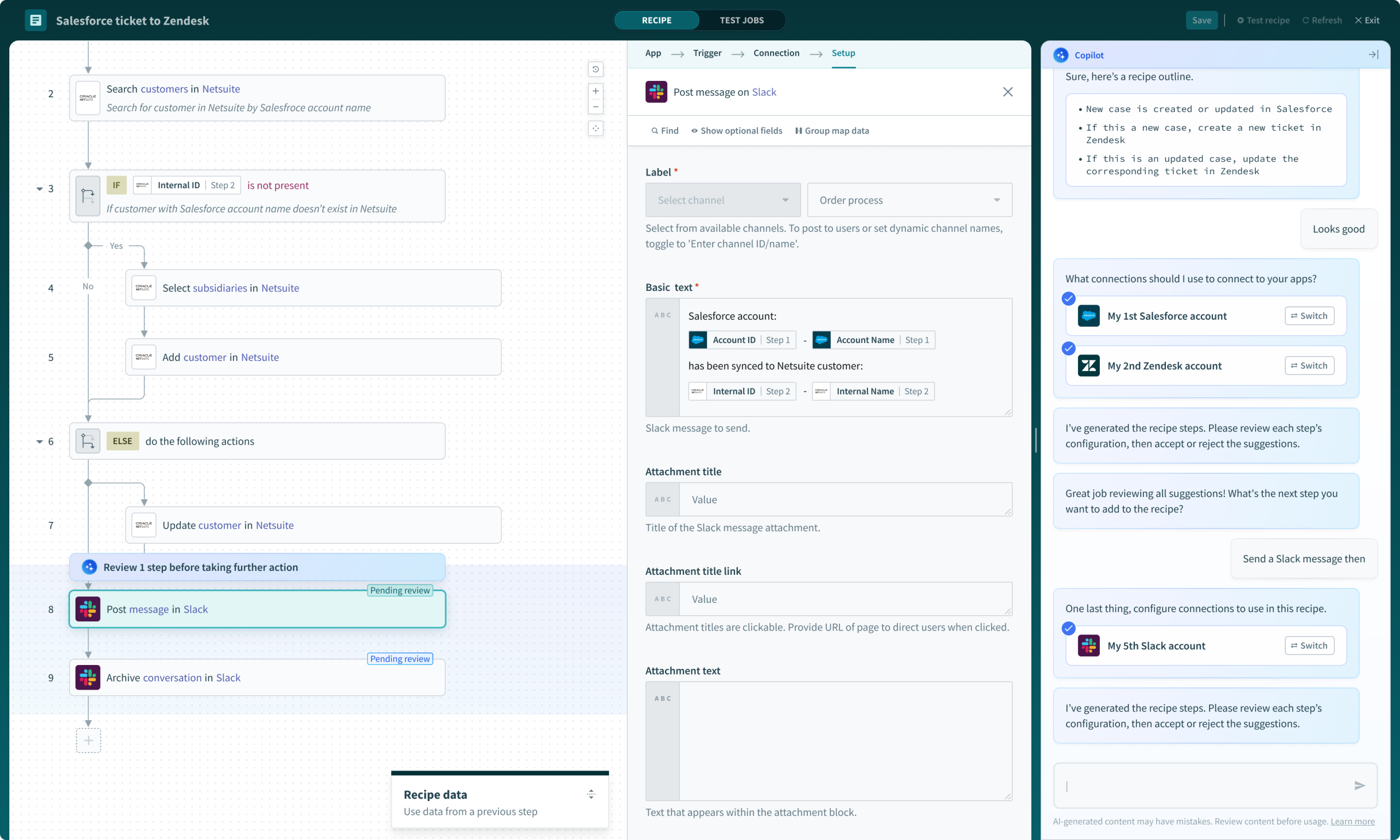The image size is (1400, 840).
Task: Toggle the Slack account connection checkmark
Action: coord(1069,628)
